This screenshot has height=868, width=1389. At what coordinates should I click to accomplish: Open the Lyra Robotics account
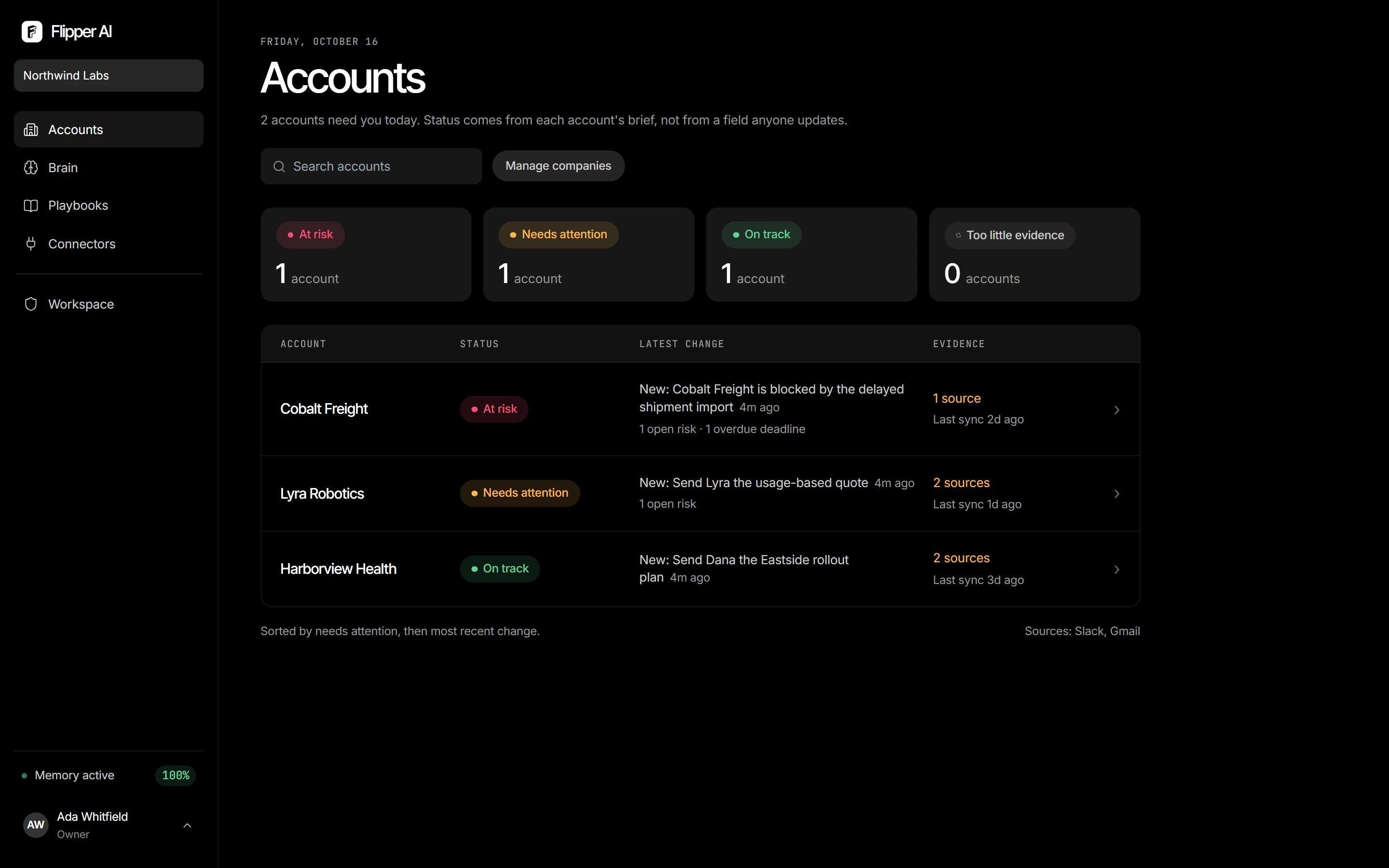pyautogui.click(x=322, y=494)
